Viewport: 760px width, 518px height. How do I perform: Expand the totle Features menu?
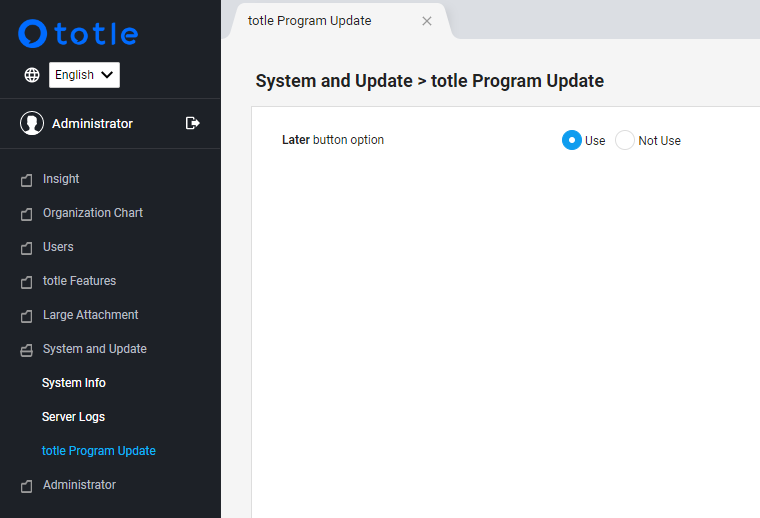click(x=79, y=281)
